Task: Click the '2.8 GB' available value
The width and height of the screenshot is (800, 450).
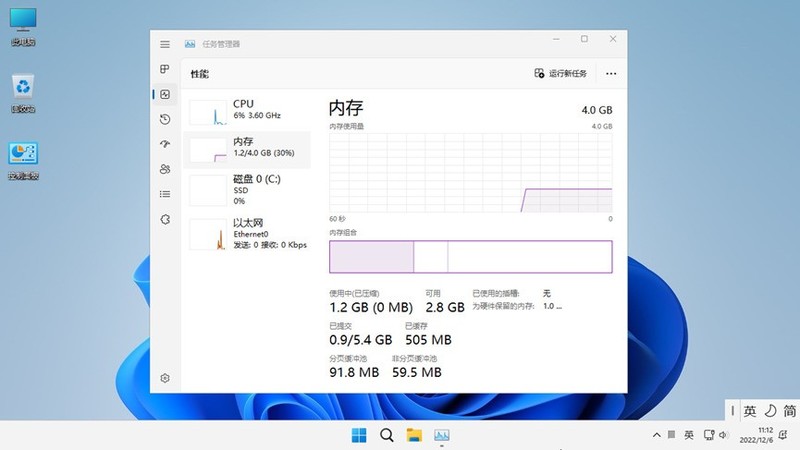Action: (445, 307)
